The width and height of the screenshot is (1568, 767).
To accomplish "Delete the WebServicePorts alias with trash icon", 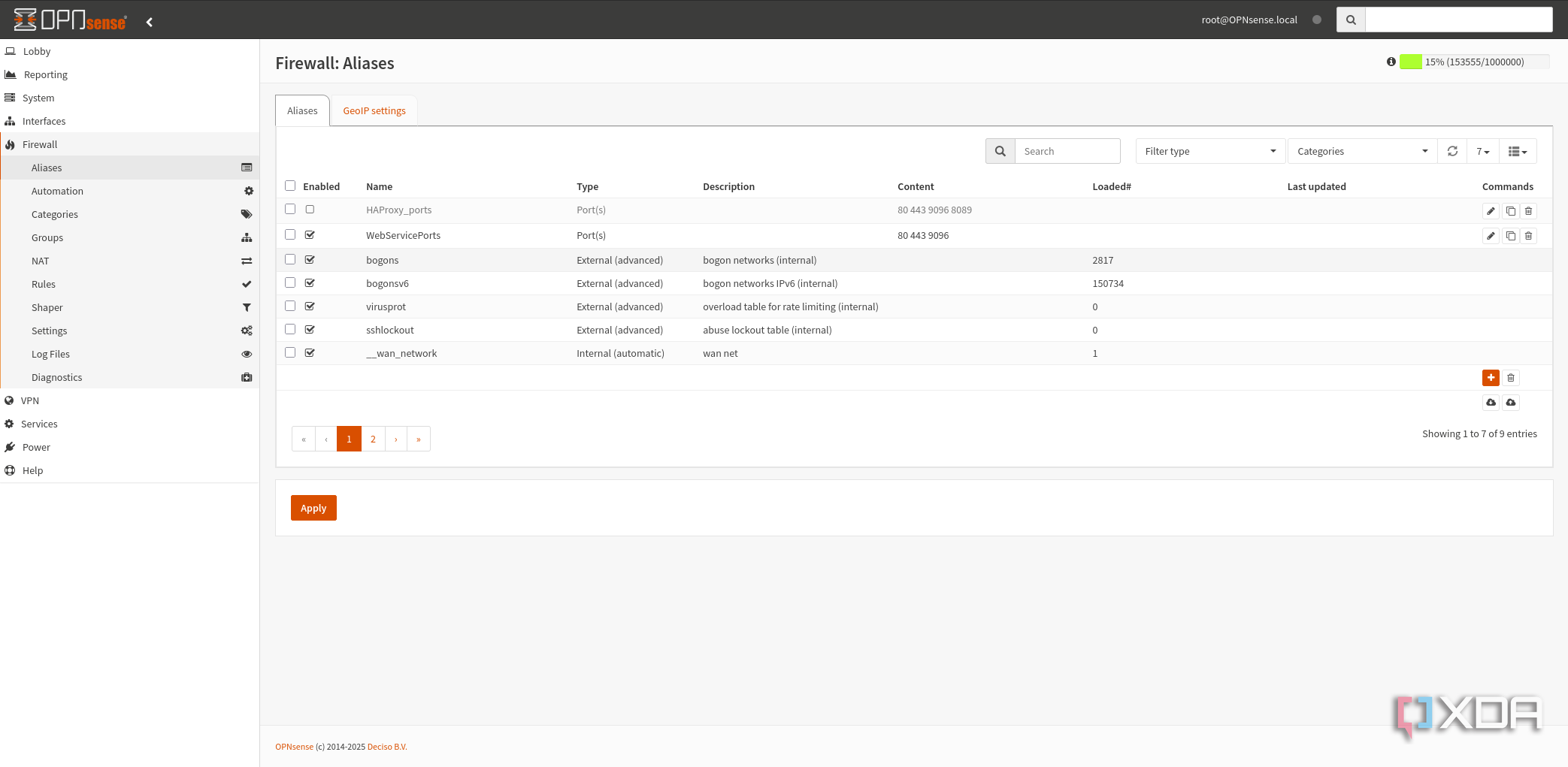I will 1528,235.
